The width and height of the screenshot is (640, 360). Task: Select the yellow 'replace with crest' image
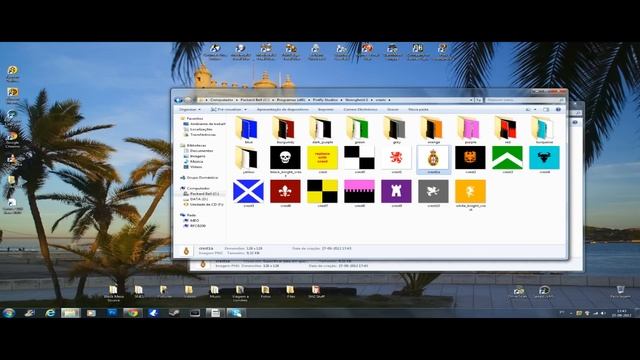click(322, 158)
